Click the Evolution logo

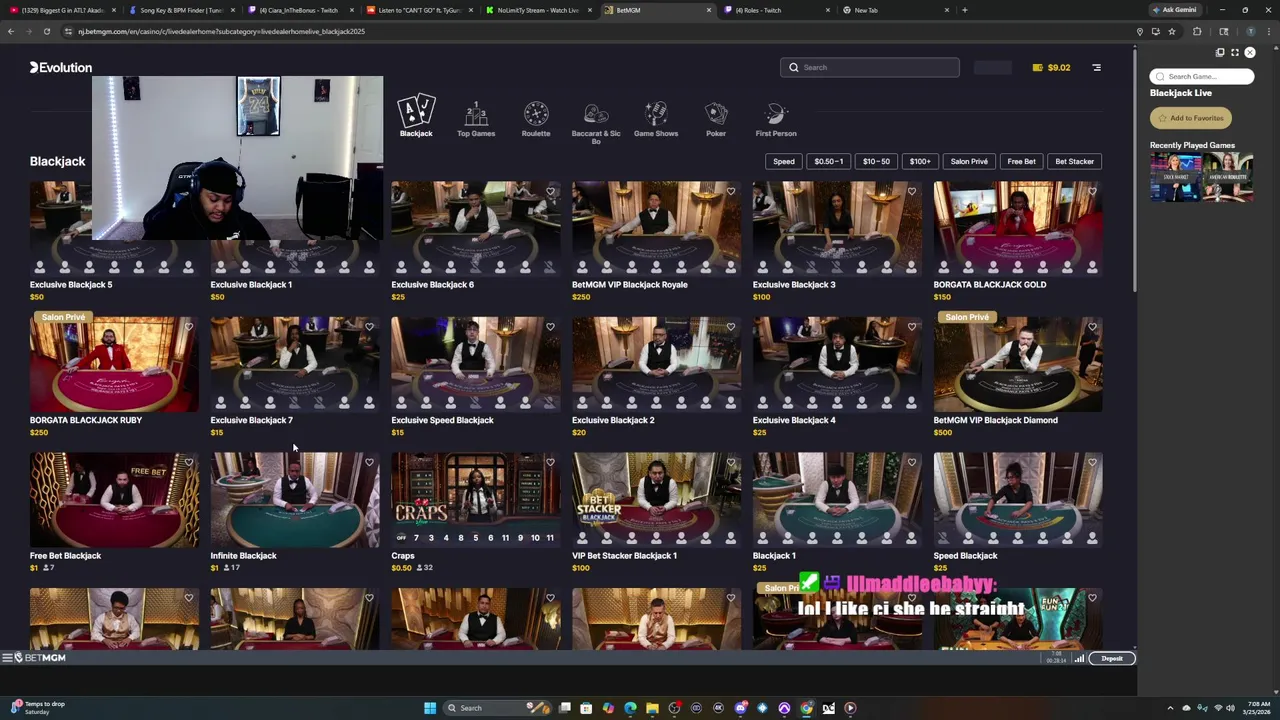tap(61, 68)
